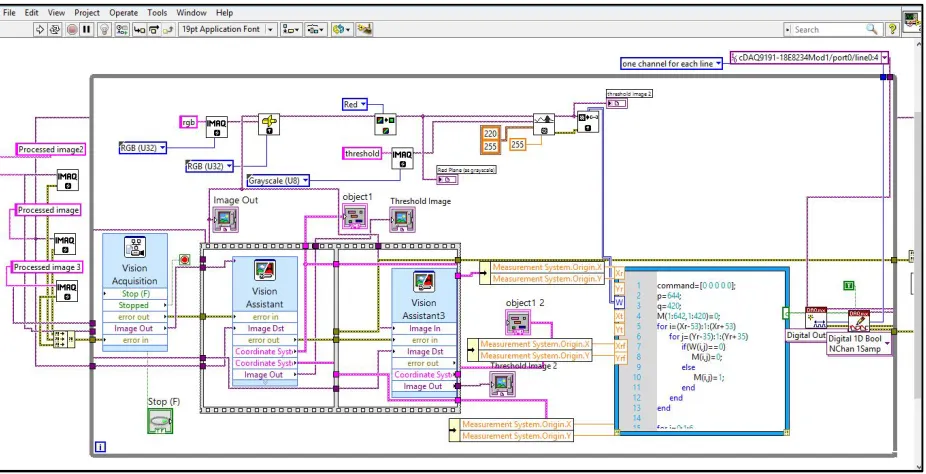Click the Digital Out label
Screen dimensions: 926x474
806,335
